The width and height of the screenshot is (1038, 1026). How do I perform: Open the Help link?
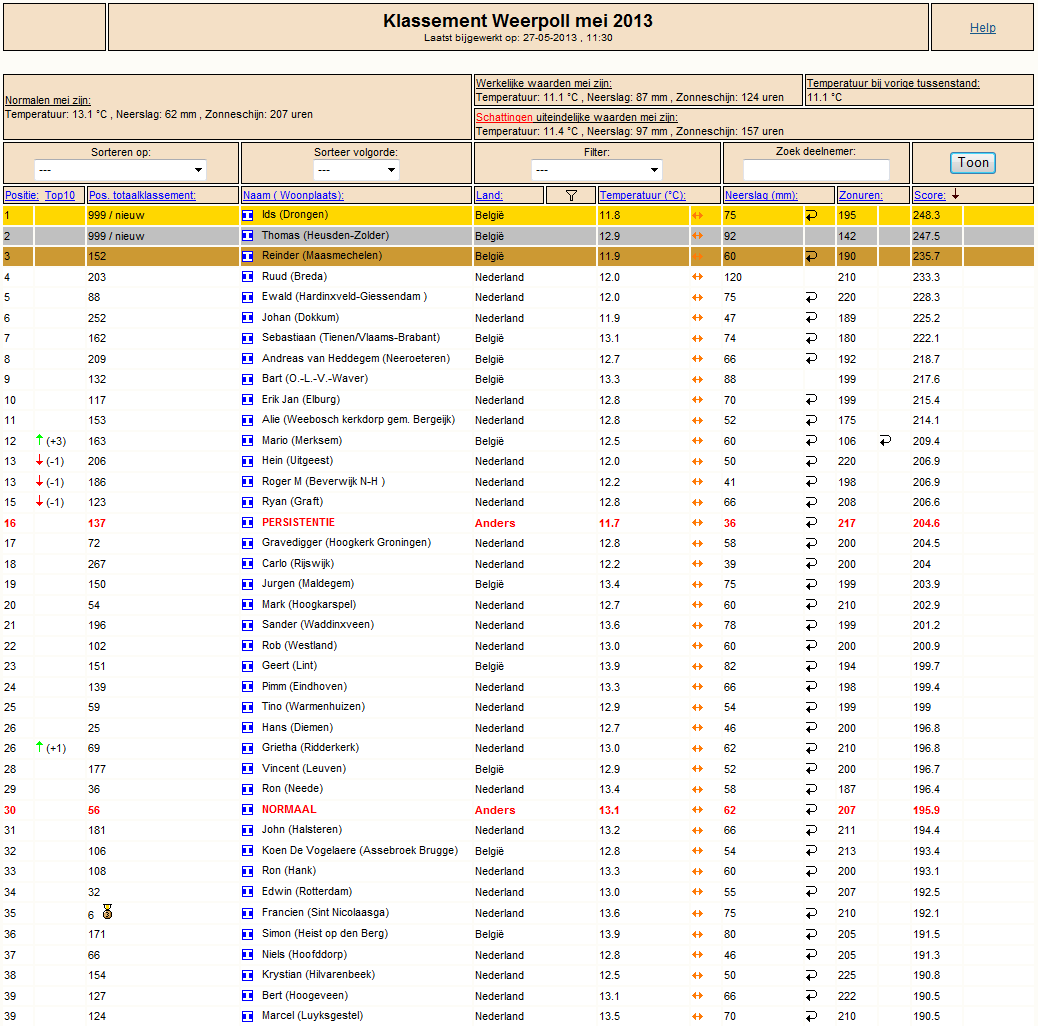coord(982,28)
